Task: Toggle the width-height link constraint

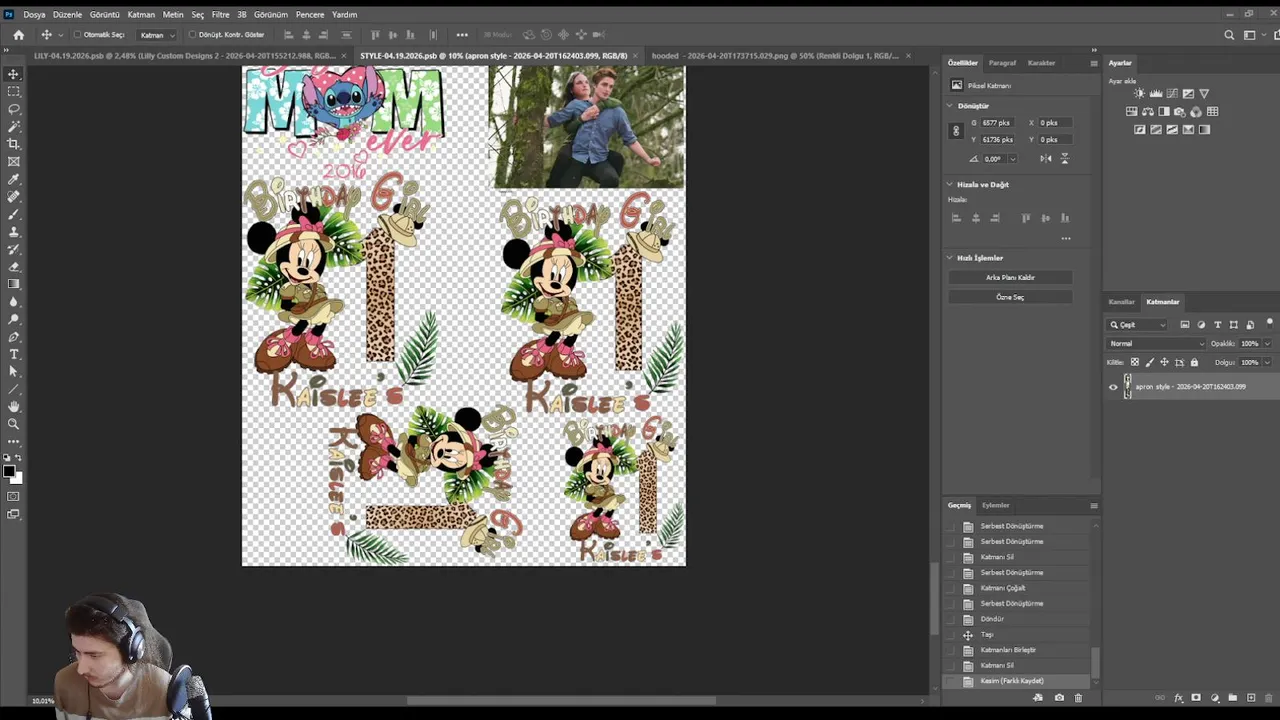Action: point(956,131)
